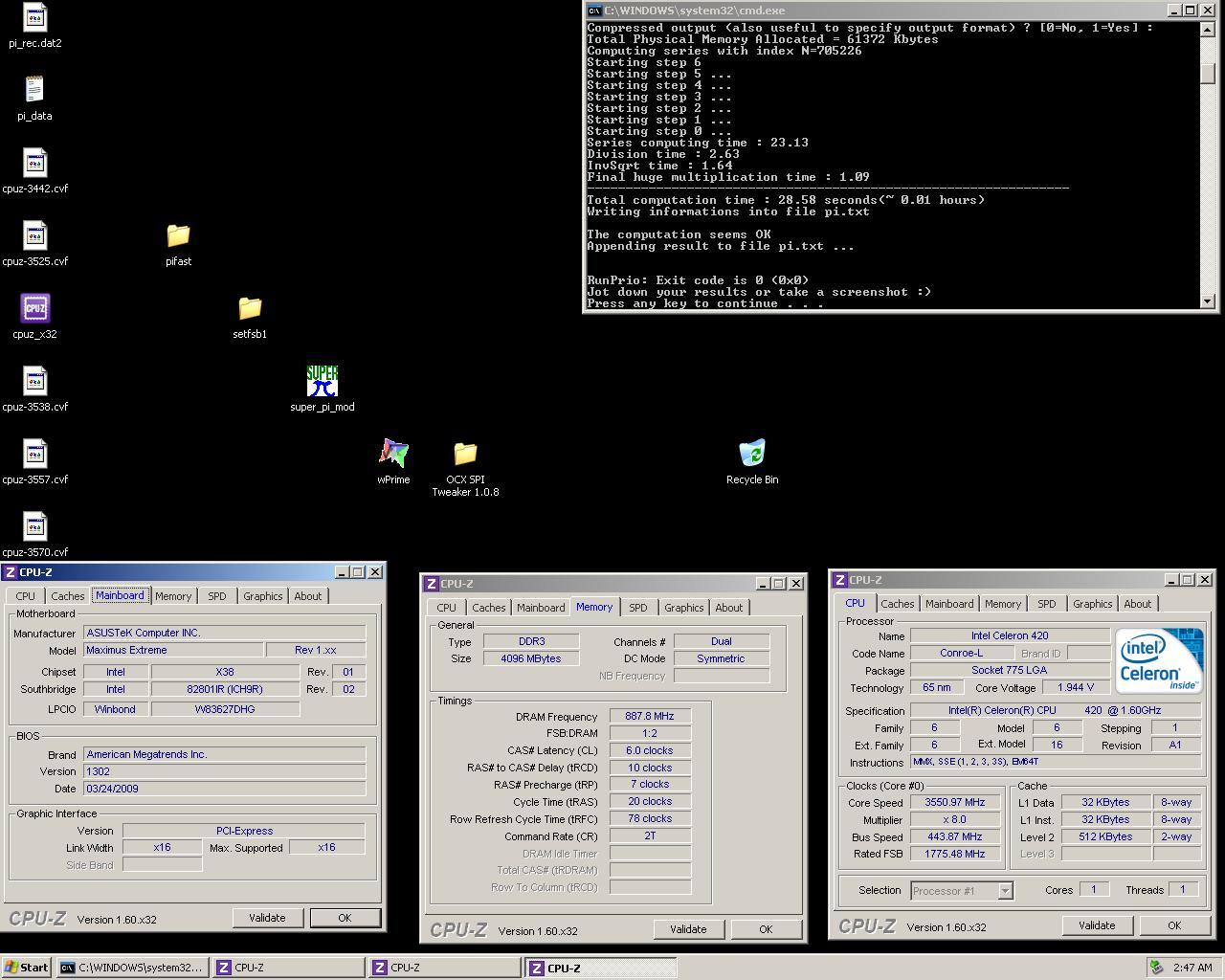
Task: Open Mainboard tab in CPU-Z CPU window
Action: click(949, 604)
